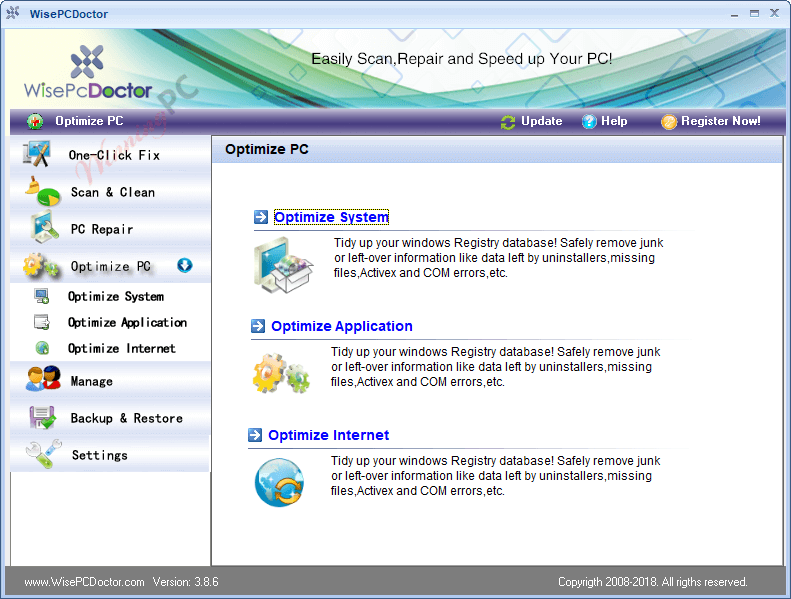Open Backup & Restore in sidebar

110,417
